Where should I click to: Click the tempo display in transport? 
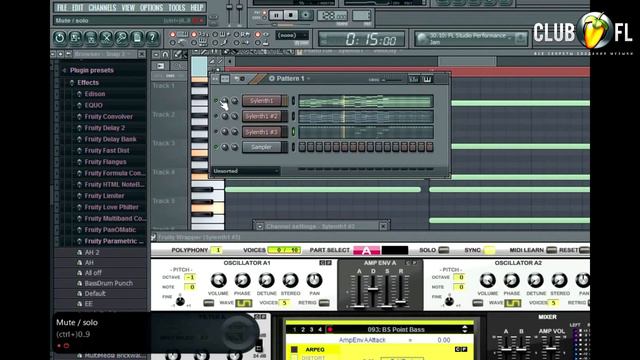pyautogui.click(x=332, y=16)
